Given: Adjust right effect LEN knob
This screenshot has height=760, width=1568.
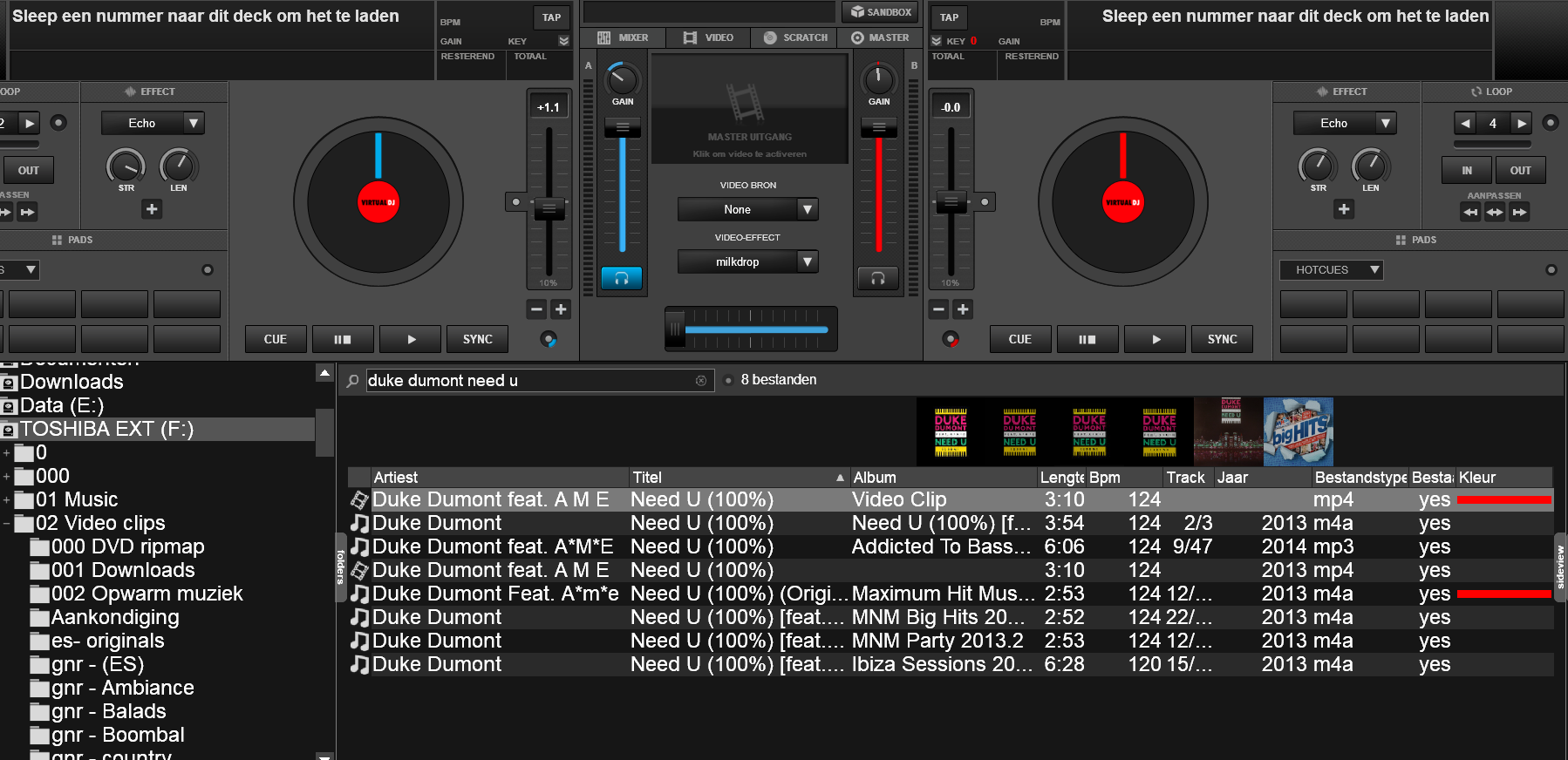Looking at the screenshot, I should pos(1371,165).
